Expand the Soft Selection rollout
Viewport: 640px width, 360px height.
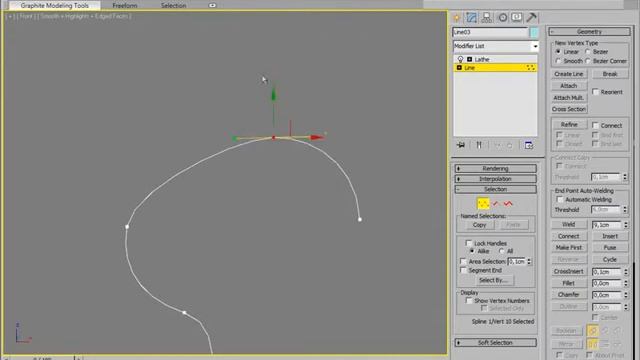click(496, 343)
